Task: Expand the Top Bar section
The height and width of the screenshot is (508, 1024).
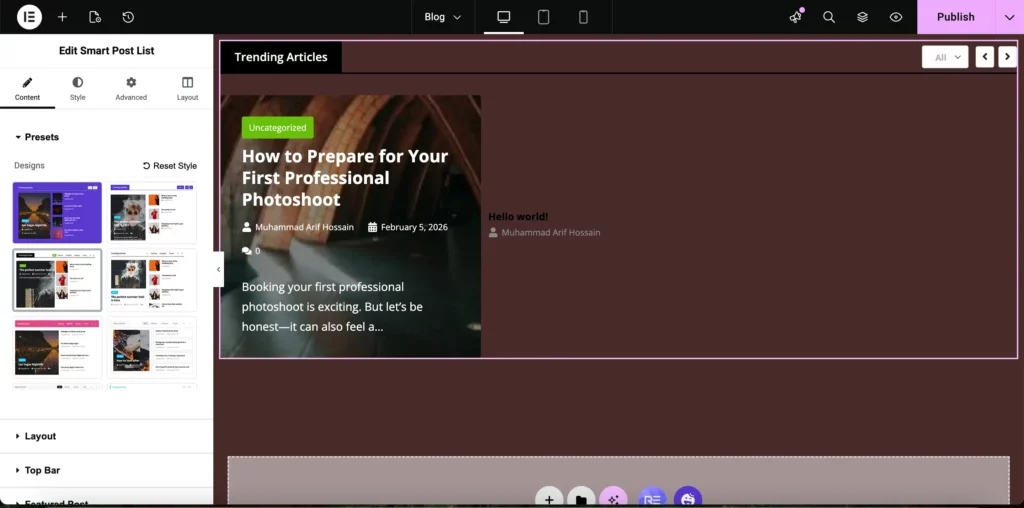Action: pyautogui.click(x=106, y=470)
